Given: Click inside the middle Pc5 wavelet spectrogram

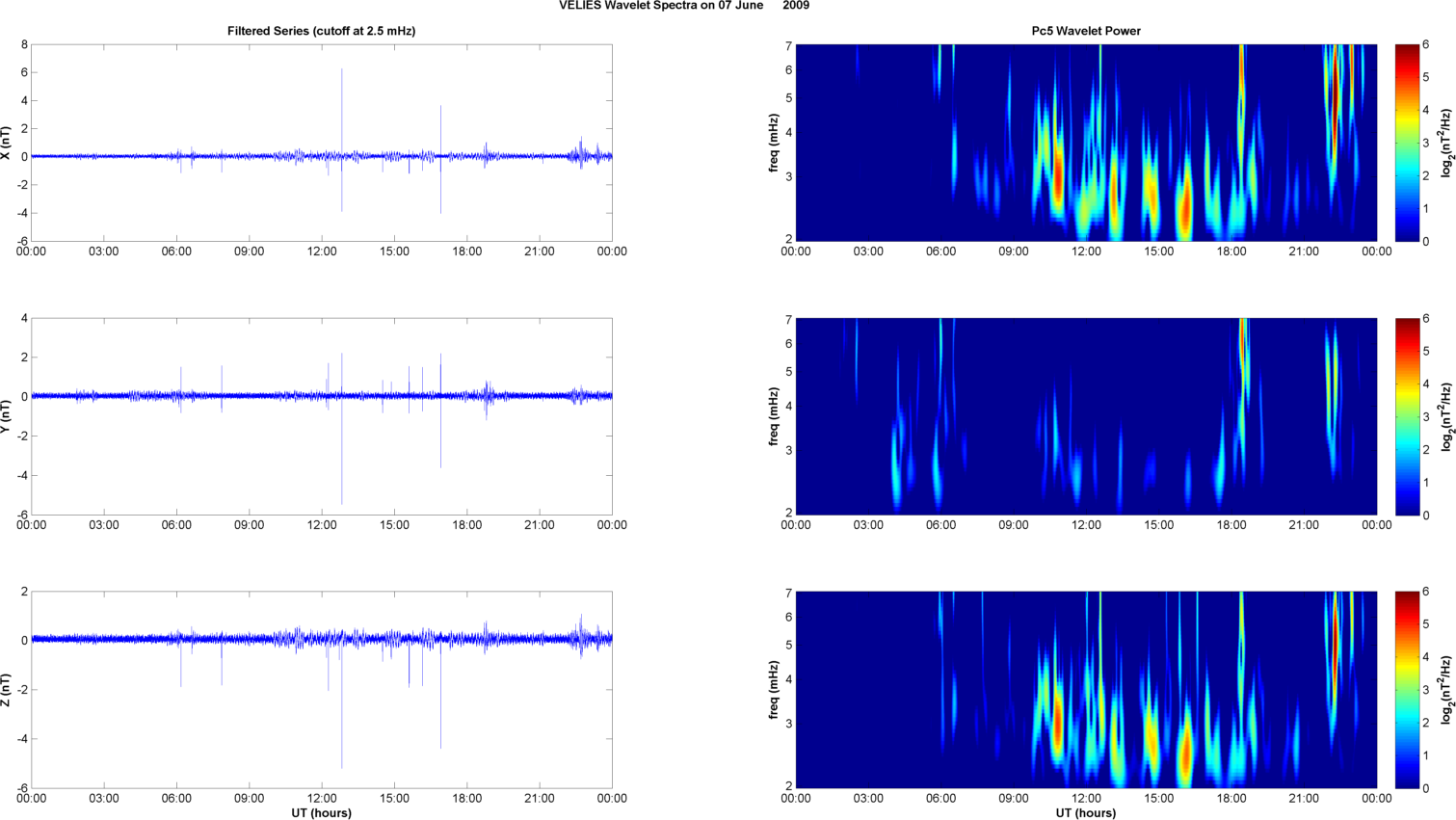Looking at the screenshot, I should click(x=1086, y=416).
